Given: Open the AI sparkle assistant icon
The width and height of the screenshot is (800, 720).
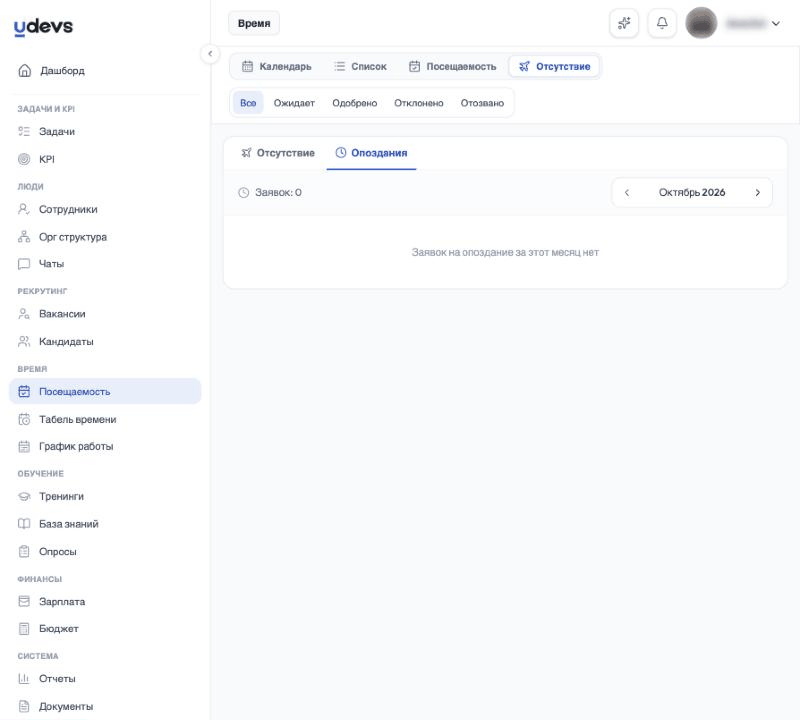Looking at the screenshot, I should [624, 23].
